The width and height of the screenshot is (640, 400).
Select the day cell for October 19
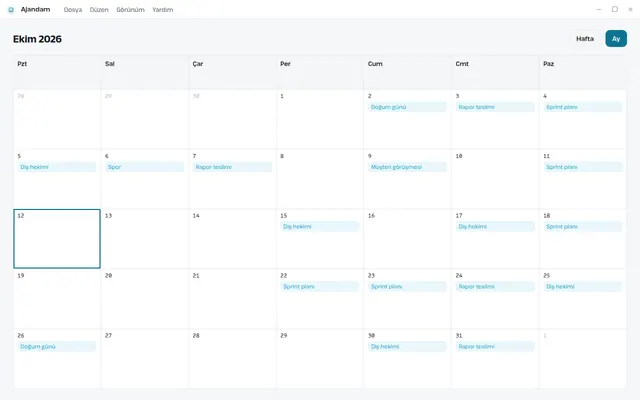[x=57, y=299]
